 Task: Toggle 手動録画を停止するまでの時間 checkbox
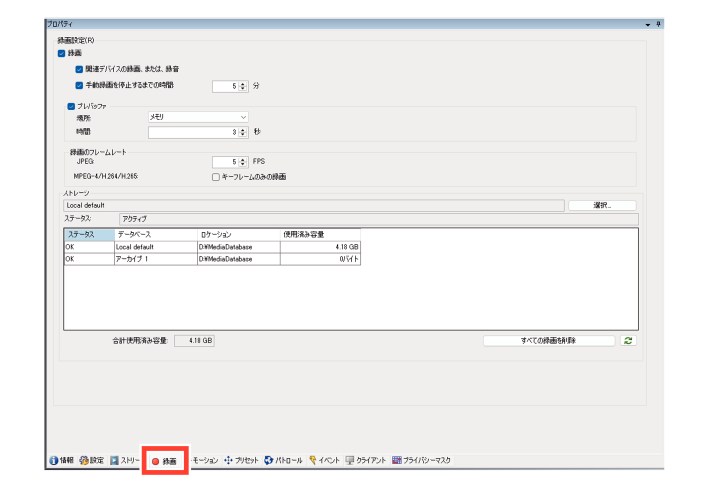[x=79, y=85]
